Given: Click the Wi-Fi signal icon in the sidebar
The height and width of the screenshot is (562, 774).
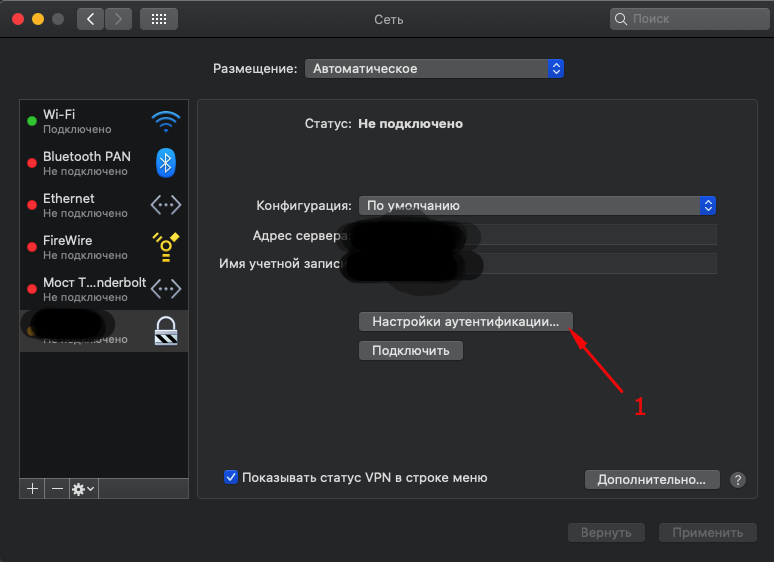Looking at the screenshot, I should 165,122.
